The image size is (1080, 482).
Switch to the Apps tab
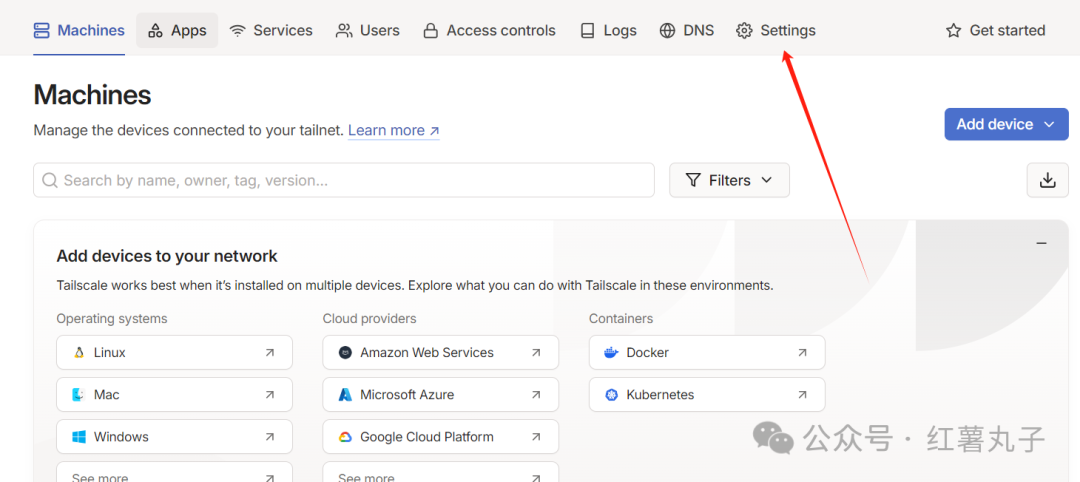(x=177, y=30)
